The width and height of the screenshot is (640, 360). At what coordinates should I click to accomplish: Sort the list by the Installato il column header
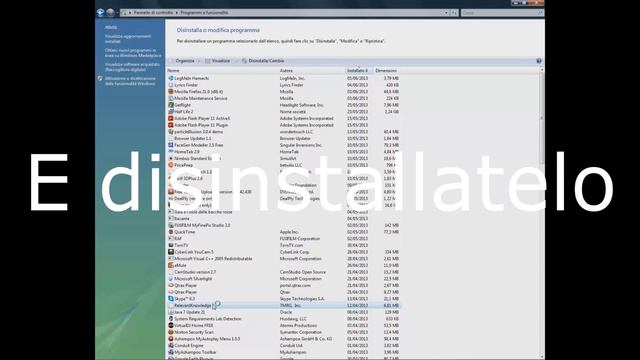click(x=359, y=71)
